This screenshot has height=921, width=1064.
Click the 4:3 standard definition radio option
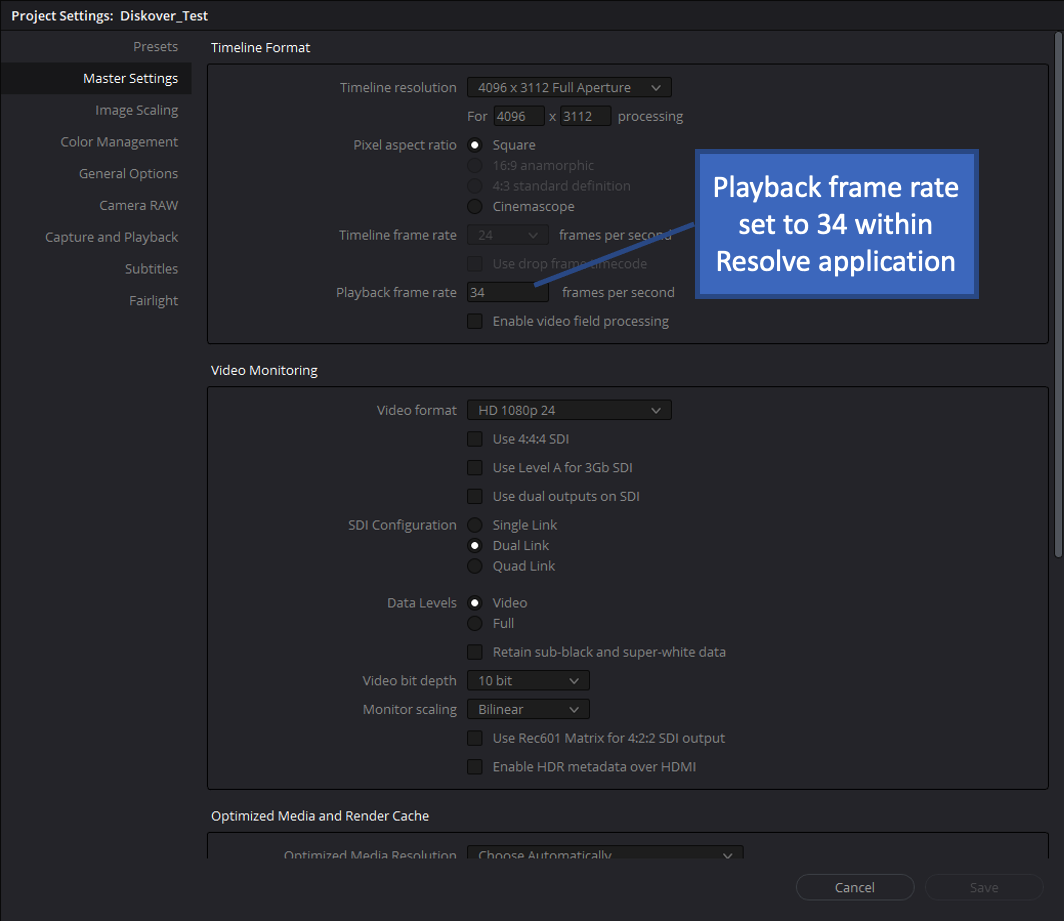tap(475, 186)
